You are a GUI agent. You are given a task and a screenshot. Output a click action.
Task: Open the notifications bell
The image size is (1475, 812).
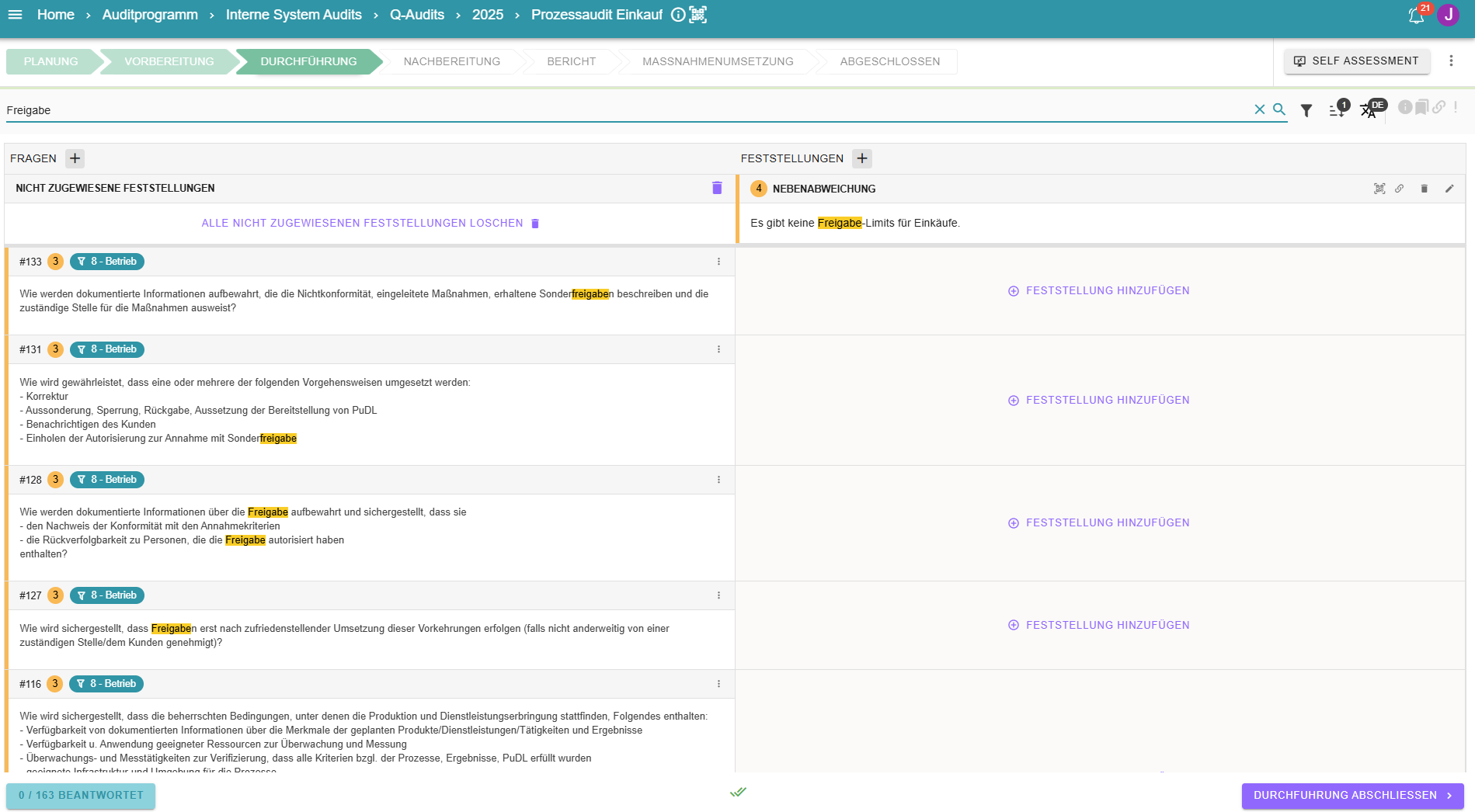(x=1416, y=16)
